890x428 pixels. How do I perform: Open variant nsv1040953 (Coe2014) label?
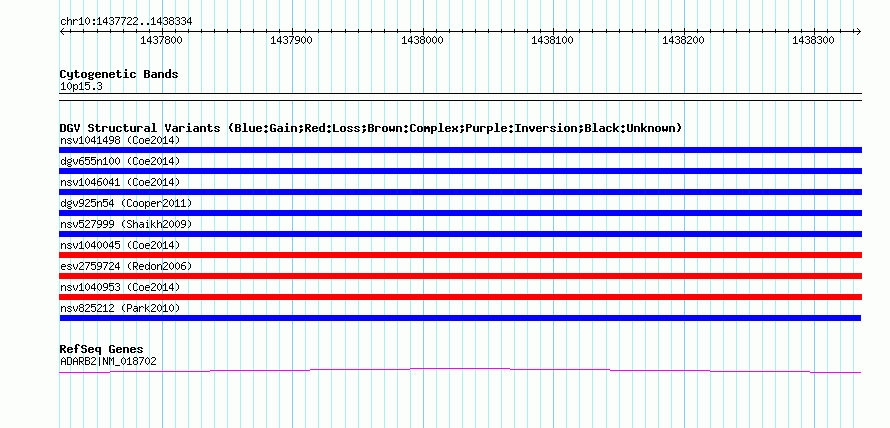pos(120,287)
